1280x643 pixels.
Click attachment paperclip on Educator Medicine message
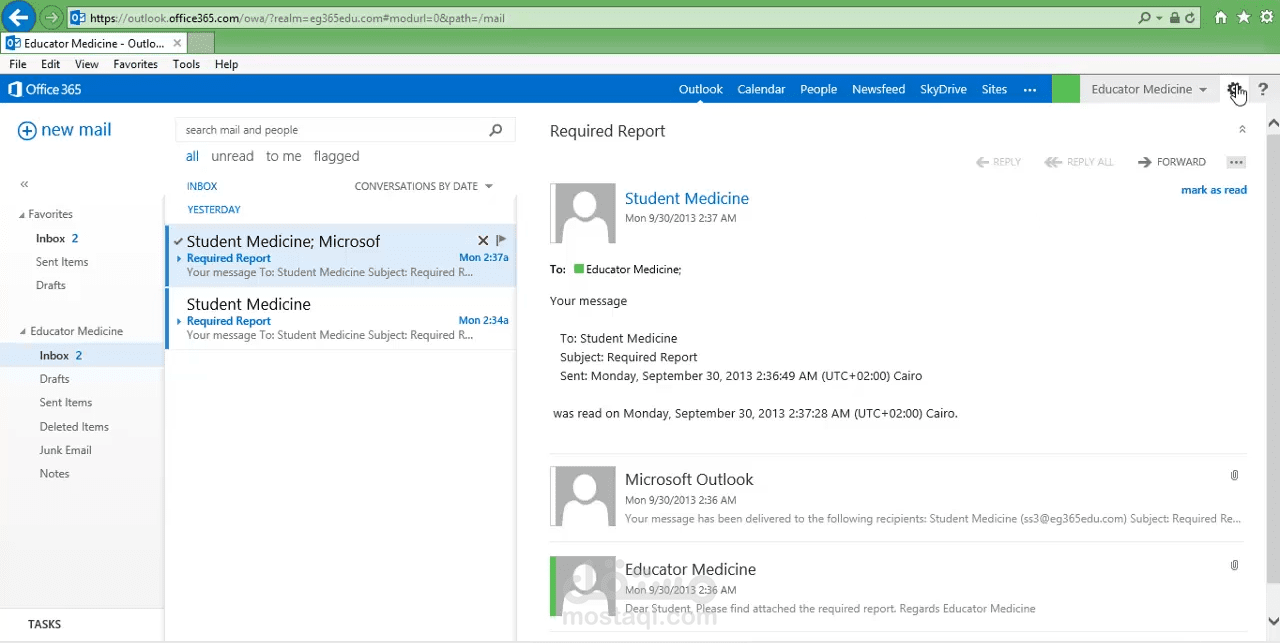point(1234,565)
